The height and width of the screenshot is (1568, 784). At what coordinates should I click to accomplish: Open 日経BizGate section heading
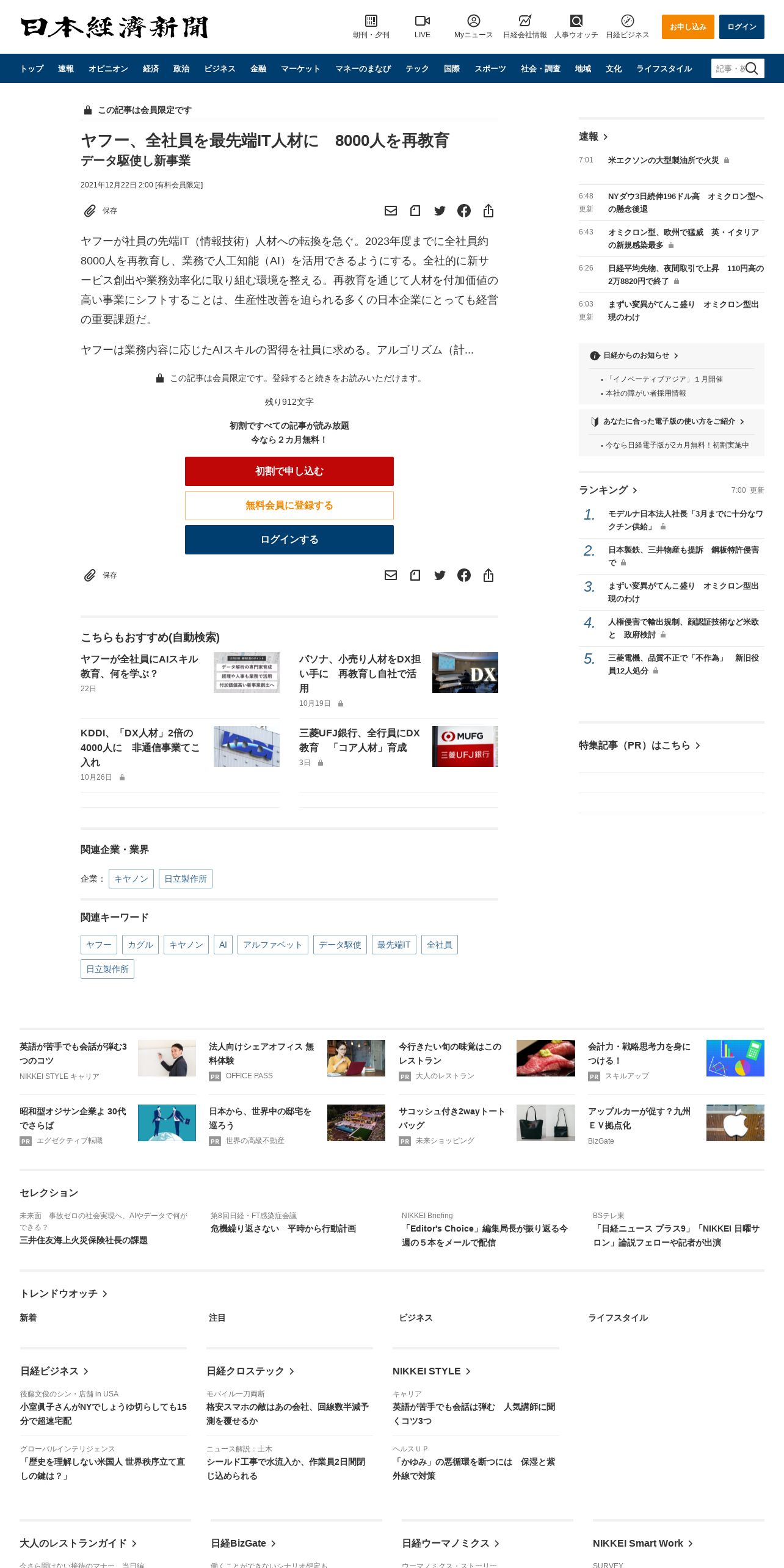[244, 1544]
